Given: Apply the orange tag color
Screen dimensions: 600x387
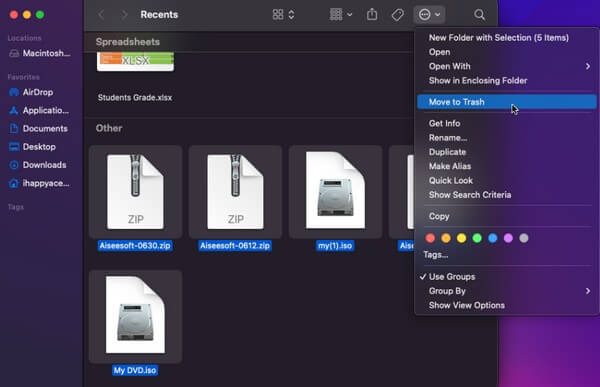Looking at the screenshot, I should pos(446,238).
